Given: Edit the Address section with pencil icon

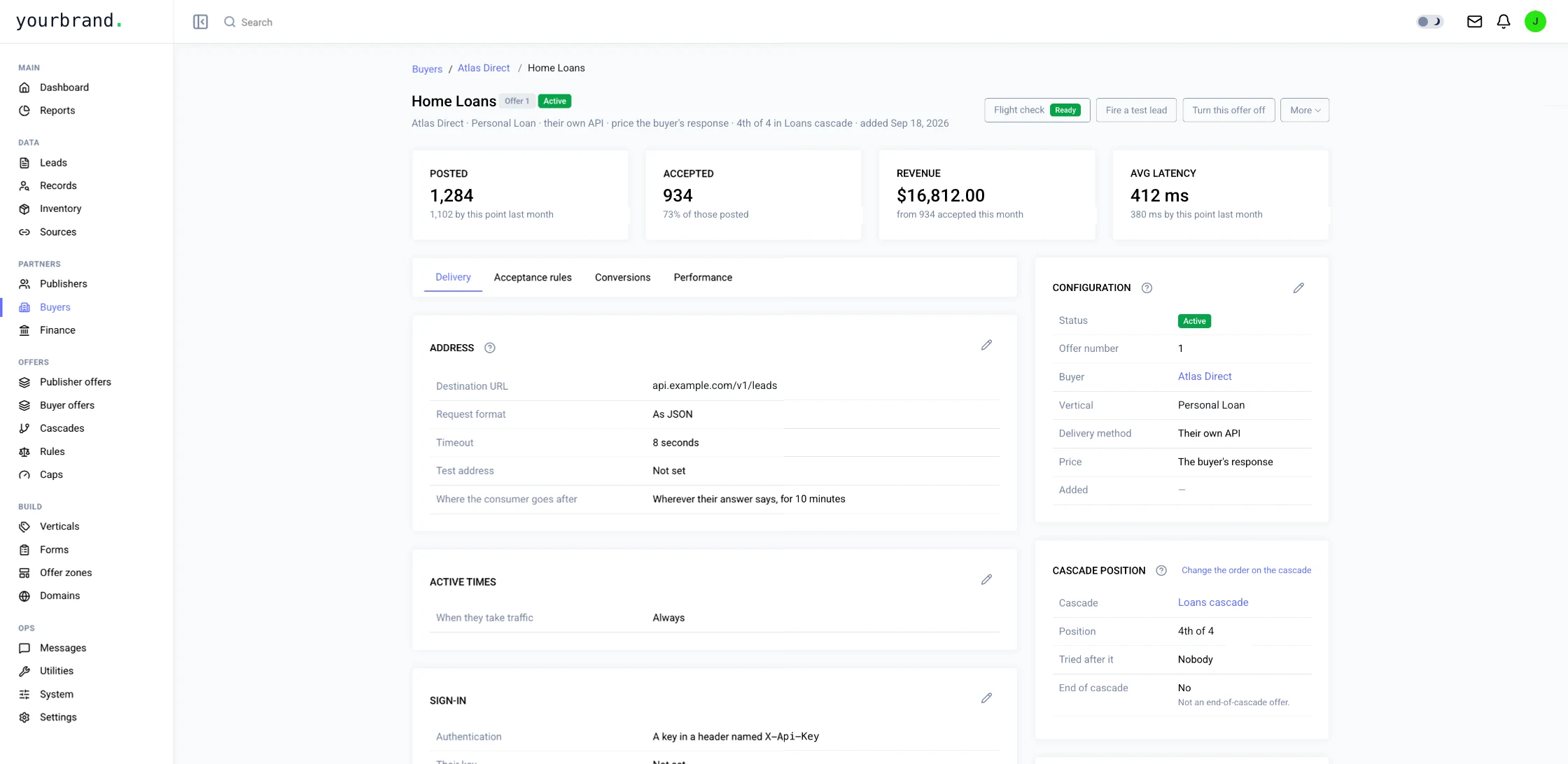Looking at the screenshot, I should click(986, 345).
